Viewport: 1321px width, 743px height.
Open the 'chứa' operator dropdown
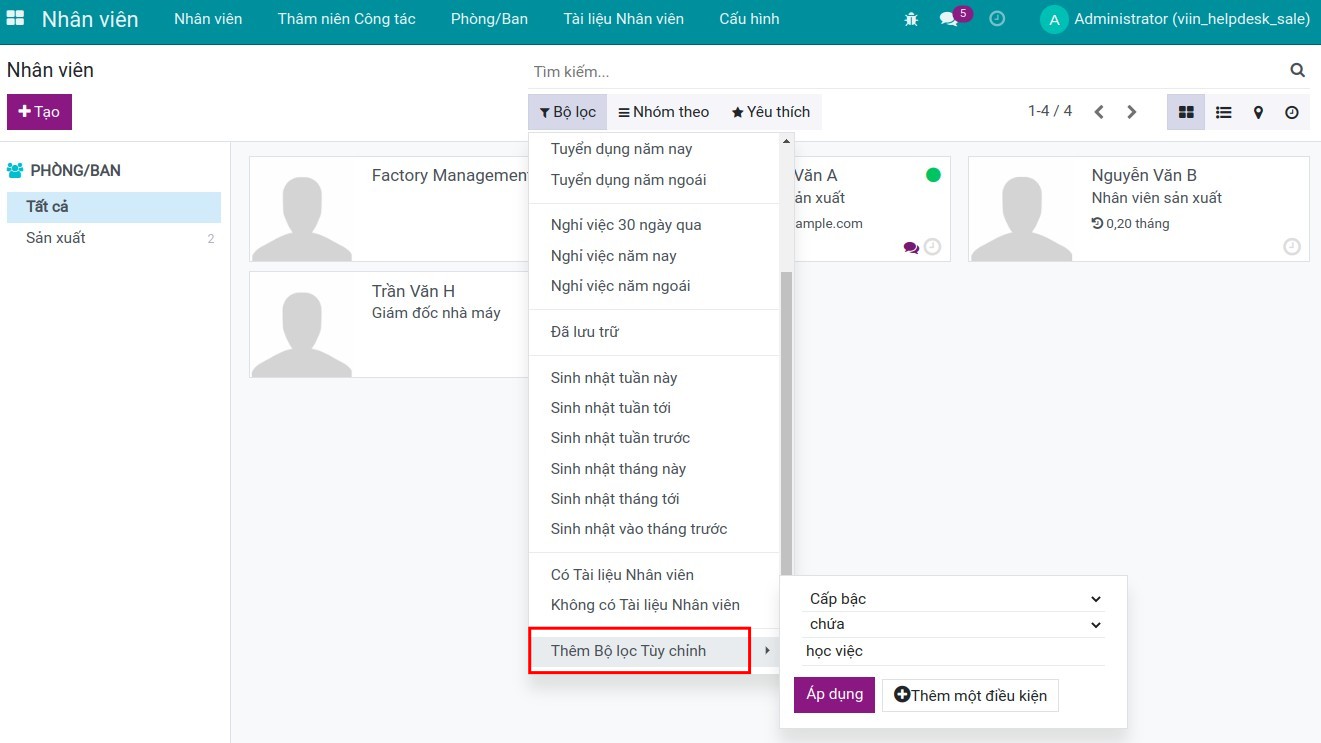pos(954,624)
